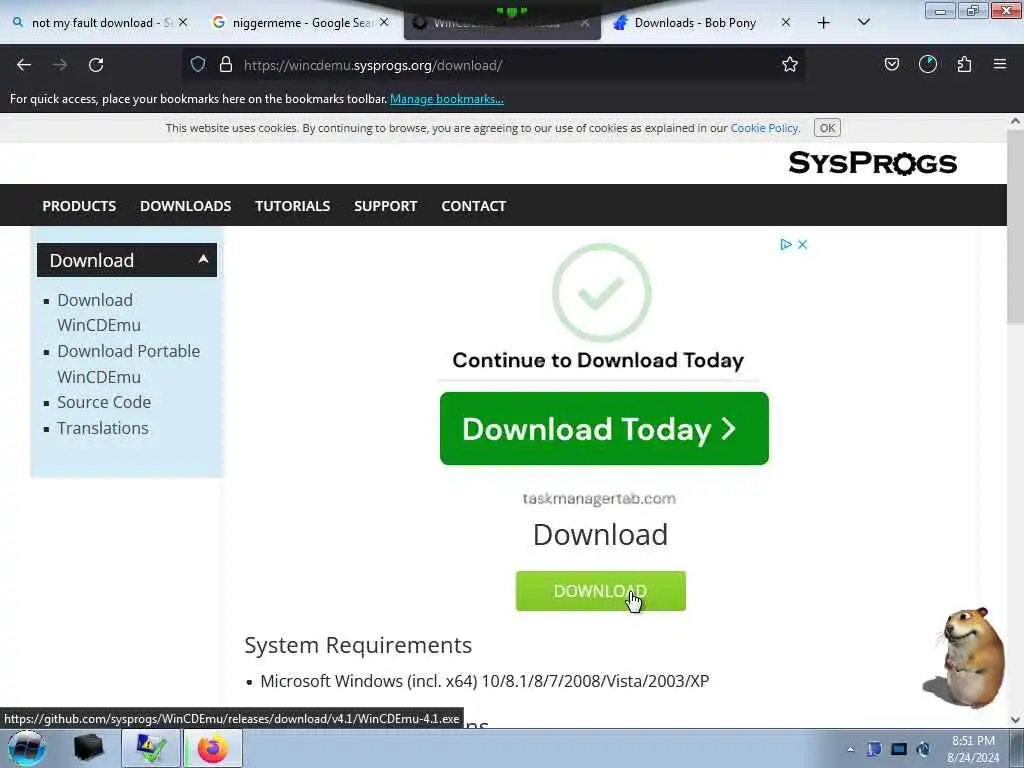Open the black box taskbar icon
This screenshot has height=768, width=1024.
[88, 748]
